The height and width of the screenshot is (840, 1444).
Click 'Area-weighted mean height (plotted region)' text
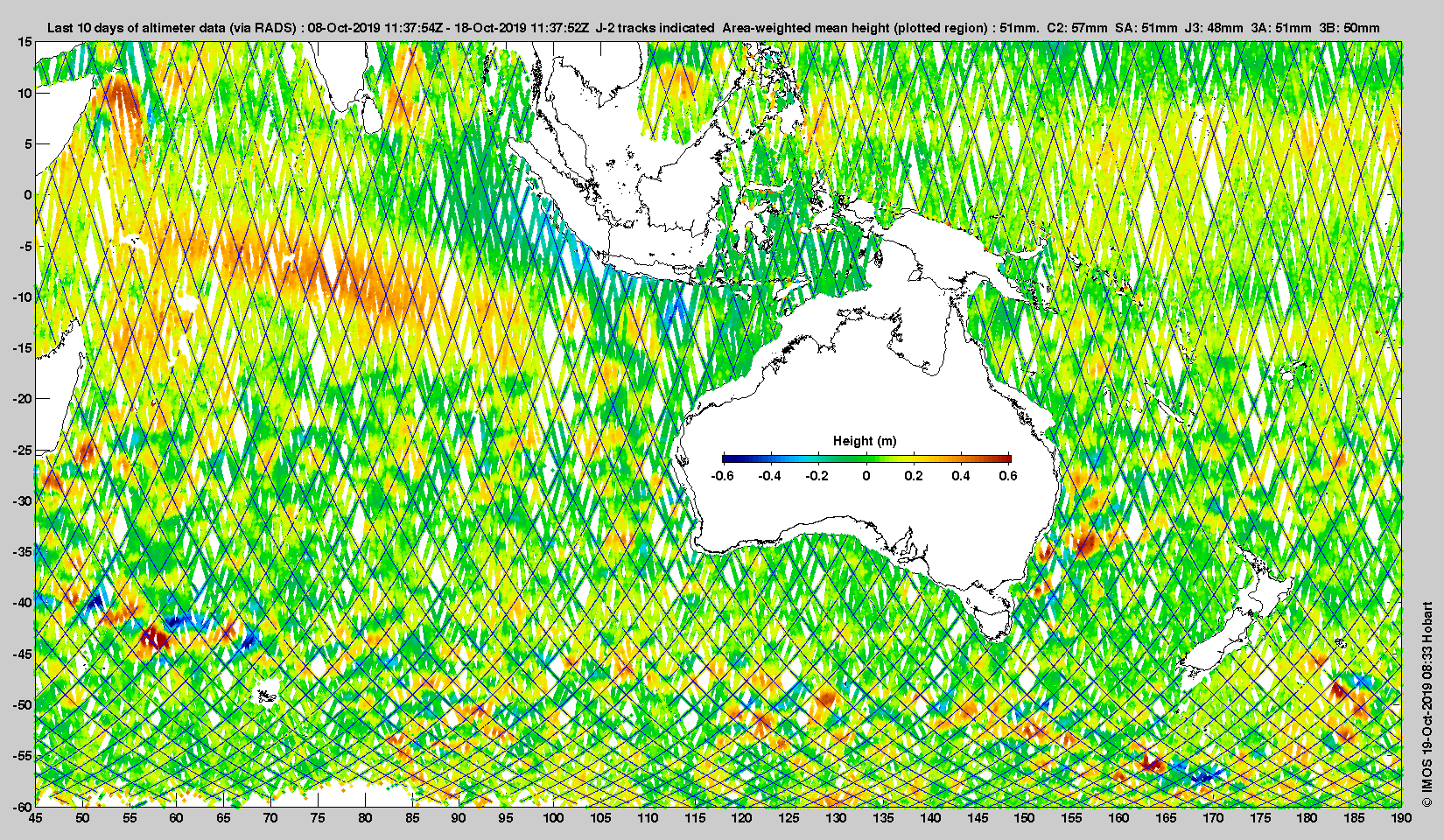point(856,28)
